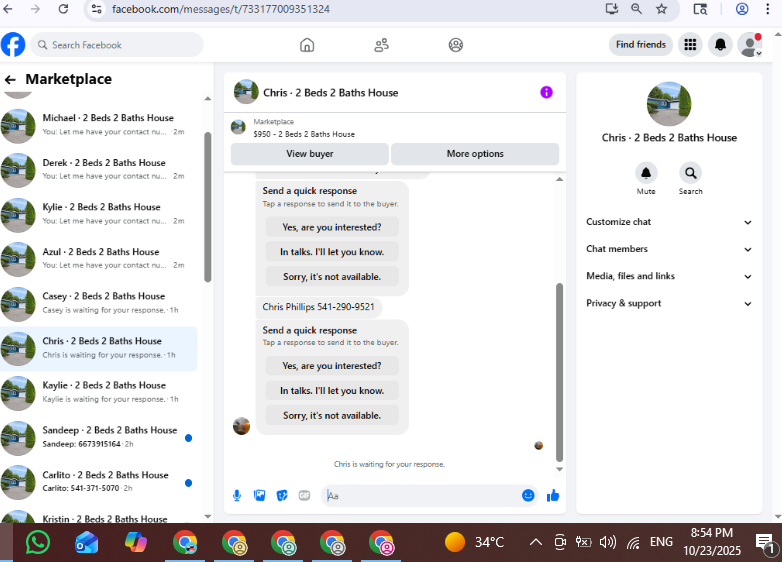Expand Chat members section
The width and height of the screenshot is (782, 562).
pyautogui.click(x=669, y=249)
